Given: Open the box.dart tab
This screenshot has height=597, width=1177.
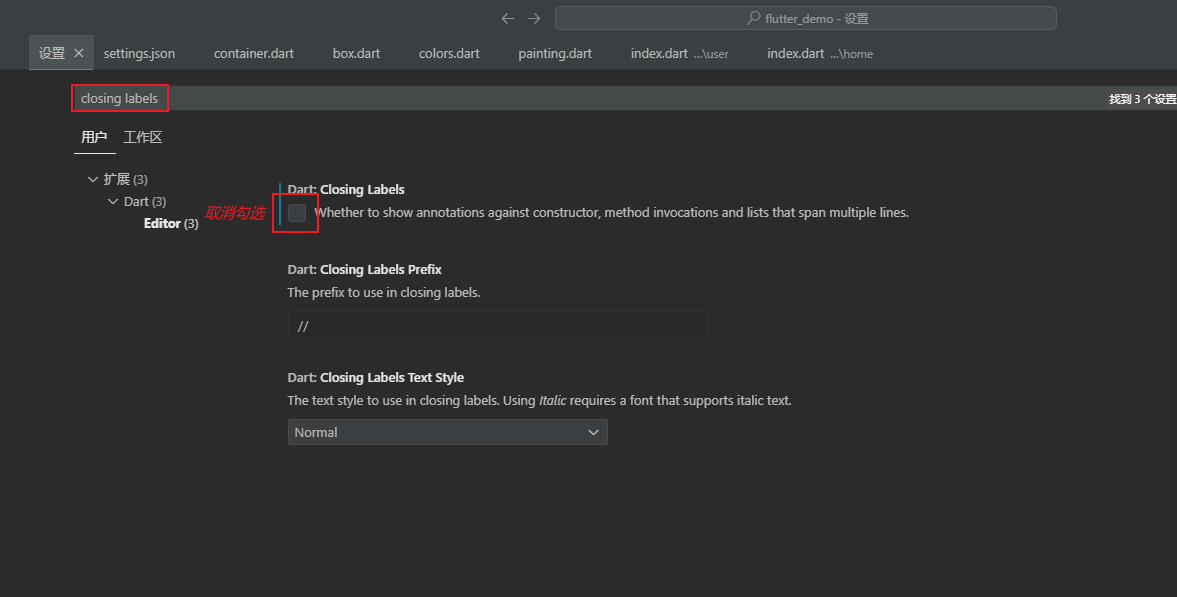Looking at the screenshot, I should click(356, 54).
